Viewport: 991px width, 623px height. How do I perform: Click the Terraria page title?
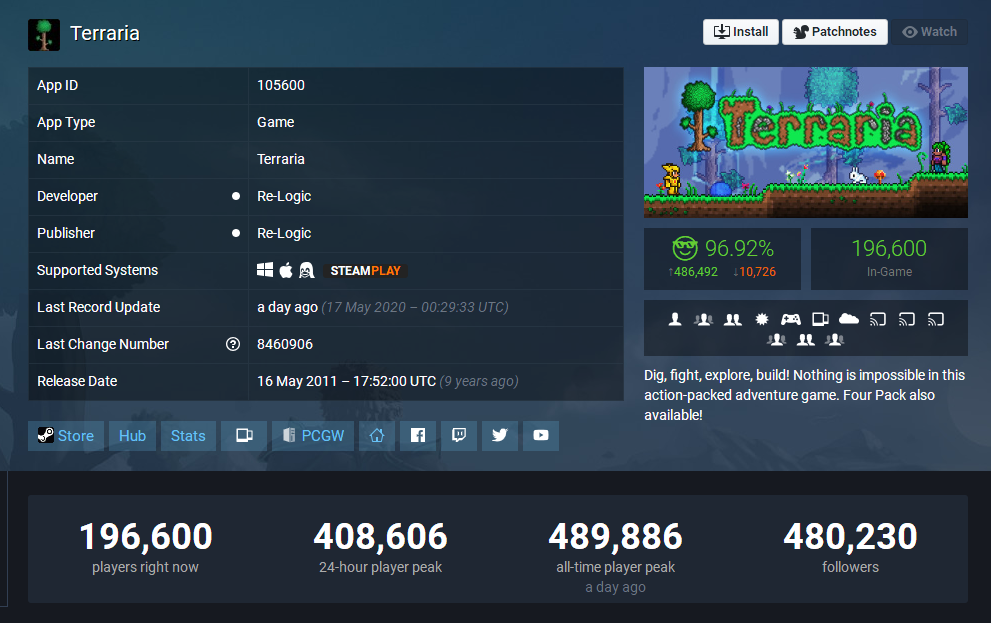(104, 33)
